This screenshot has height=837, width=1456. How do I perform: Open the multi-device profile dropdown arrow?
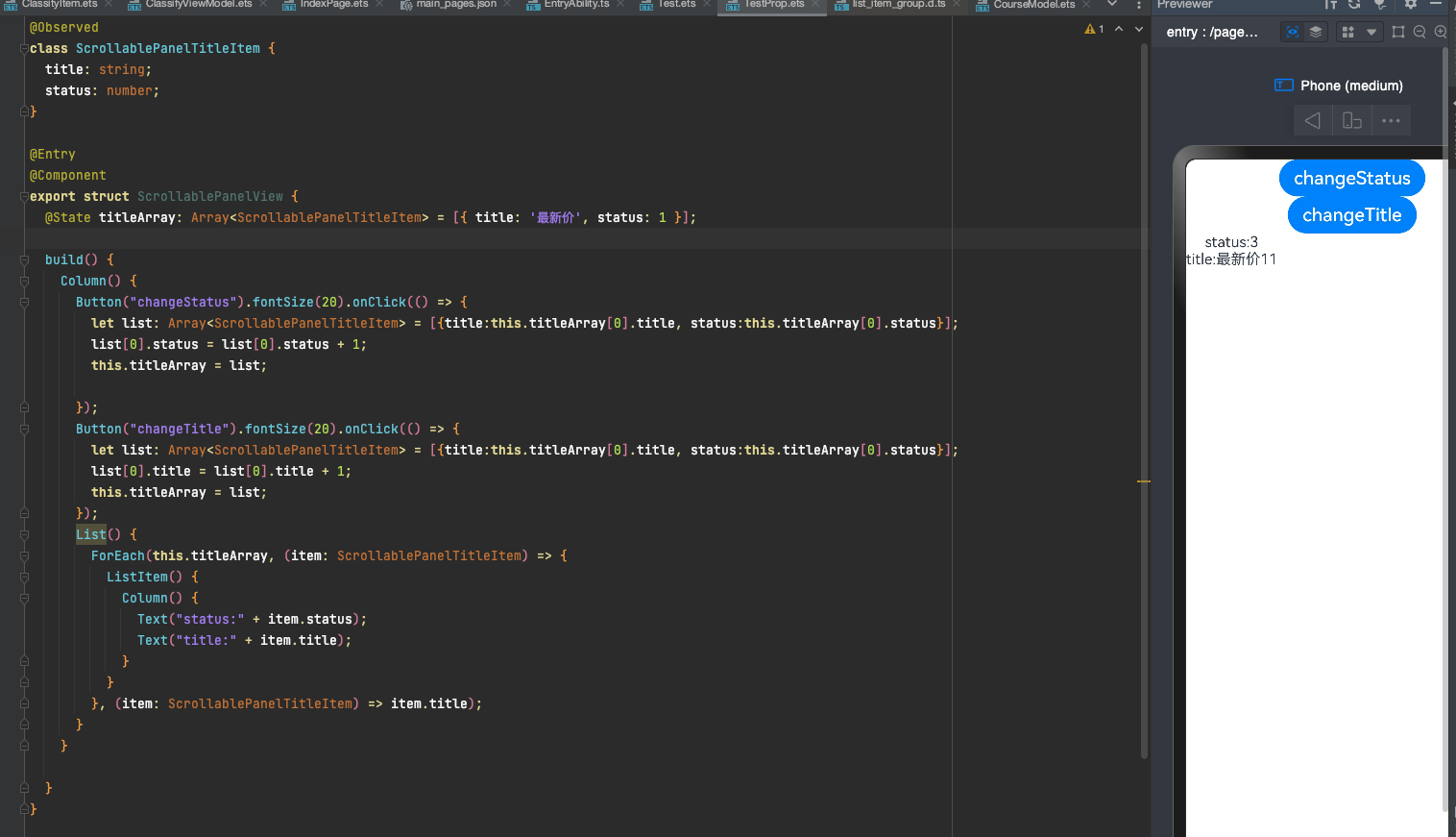(1371, 32)
